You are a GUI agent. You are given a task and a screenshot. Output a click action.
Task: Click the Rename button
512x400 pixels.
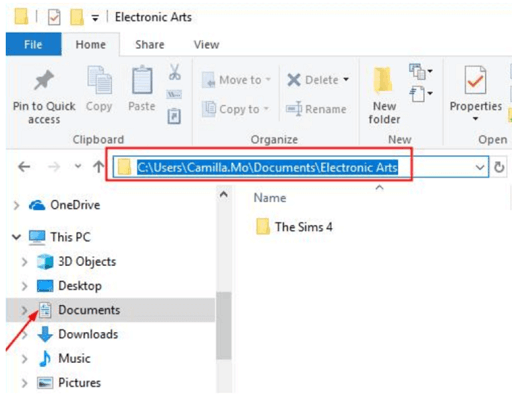point(316,109)
